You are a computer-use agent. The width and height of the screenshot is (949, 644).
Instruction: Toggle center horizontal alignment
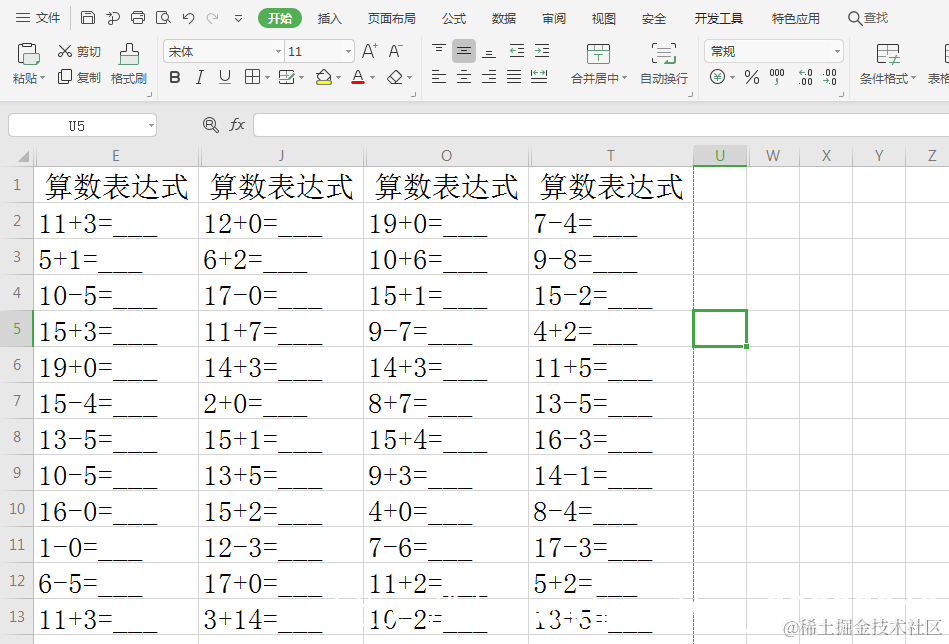click(x=464, y=77)
